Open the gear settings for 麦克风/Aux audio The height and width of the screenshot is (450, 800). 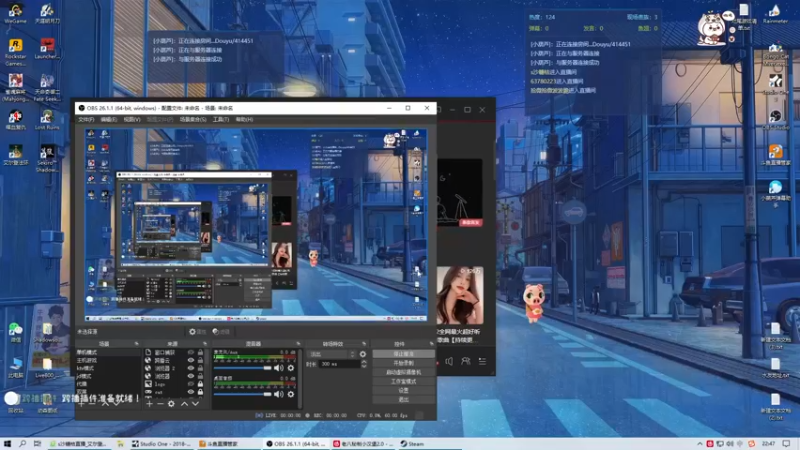[291, 368]
